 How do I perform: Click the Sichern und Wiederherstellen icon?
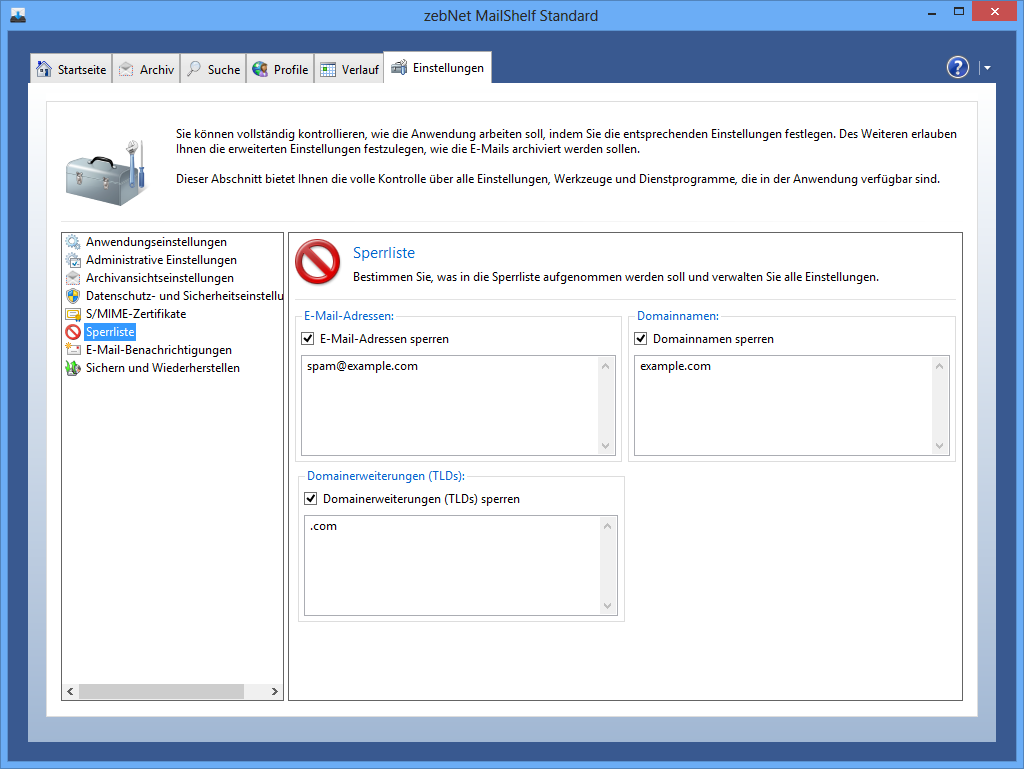tap(73, 368)
